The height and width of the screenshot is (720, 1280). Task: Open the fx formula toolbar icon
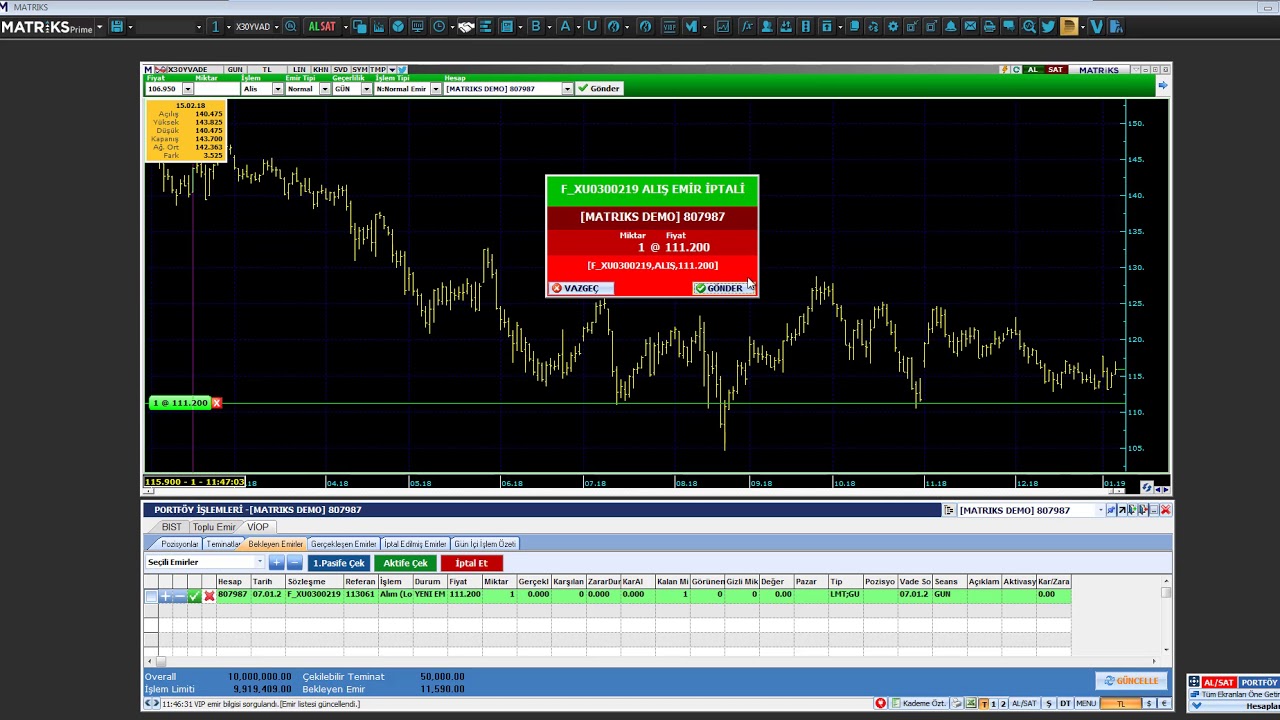pyautogui.click(x=746, y=27)
